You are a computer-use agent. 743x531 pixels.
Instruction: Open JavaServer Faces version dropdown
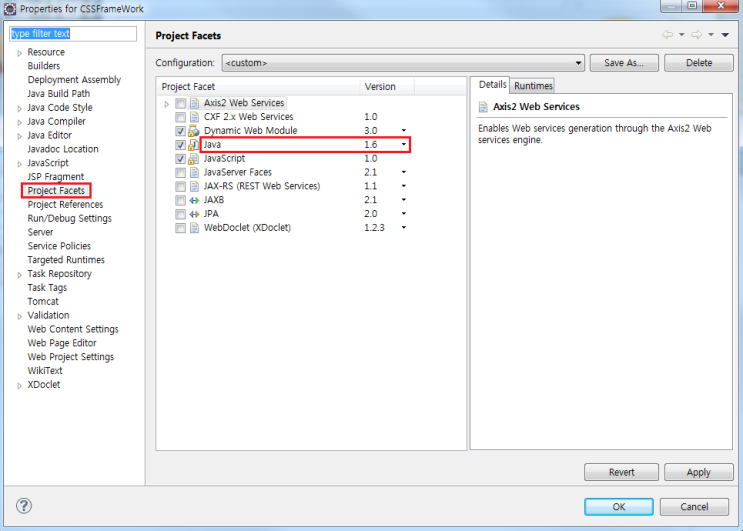(x=404, y=172)
